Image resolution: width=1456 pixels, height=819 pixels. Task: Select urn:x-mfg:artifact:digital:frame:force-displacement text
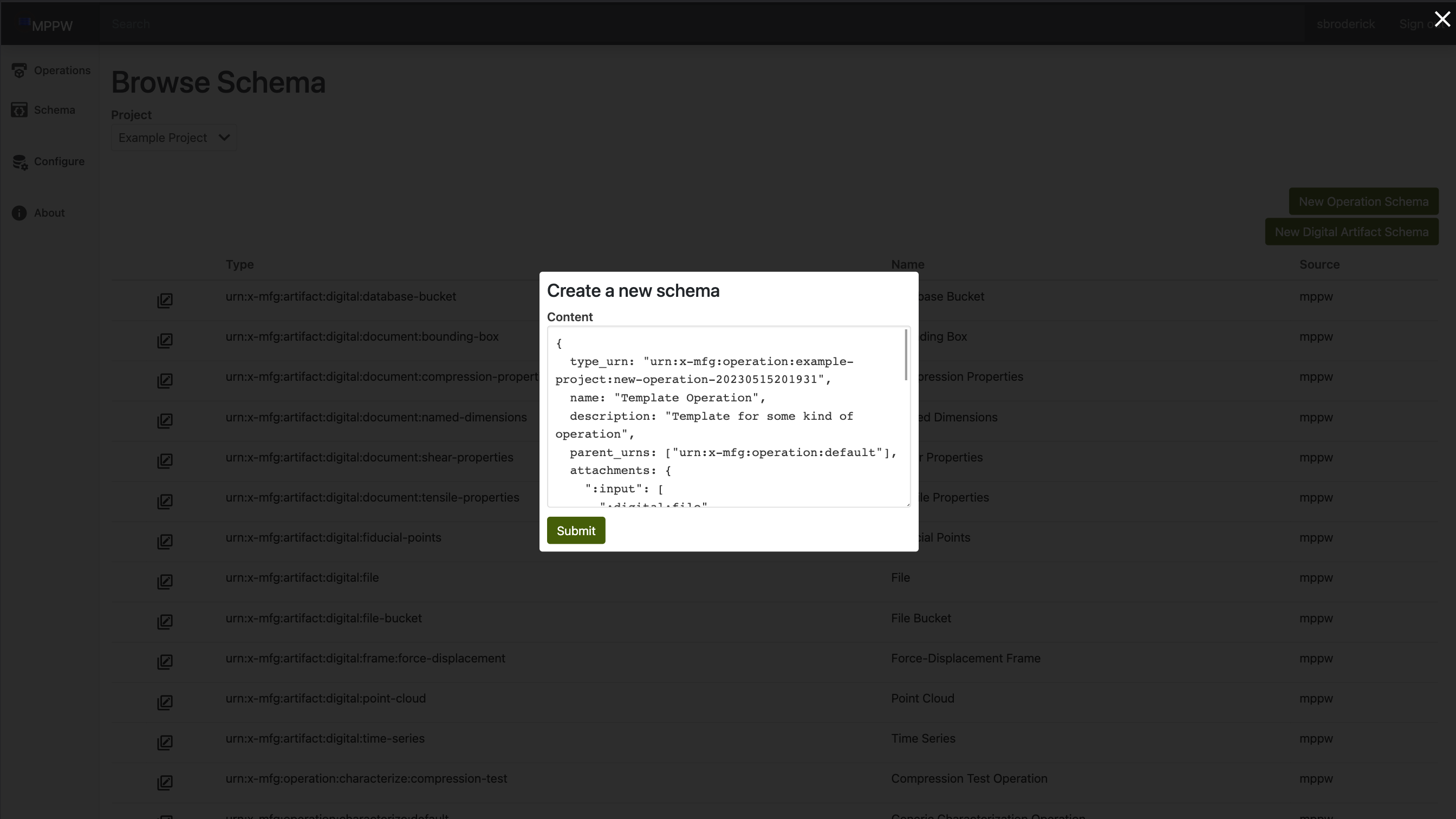click(x=365, y=659)
